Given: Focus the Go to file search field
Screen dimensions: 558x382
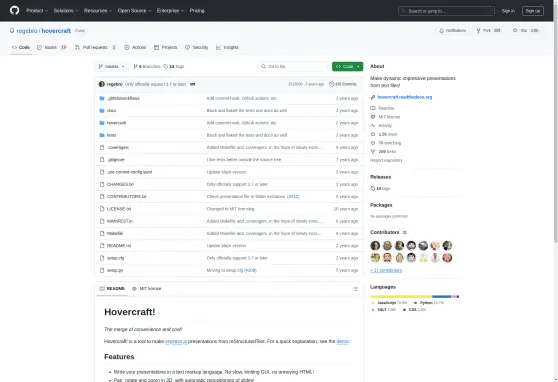Looking at the screenshot, I should (x=293, y=67).
